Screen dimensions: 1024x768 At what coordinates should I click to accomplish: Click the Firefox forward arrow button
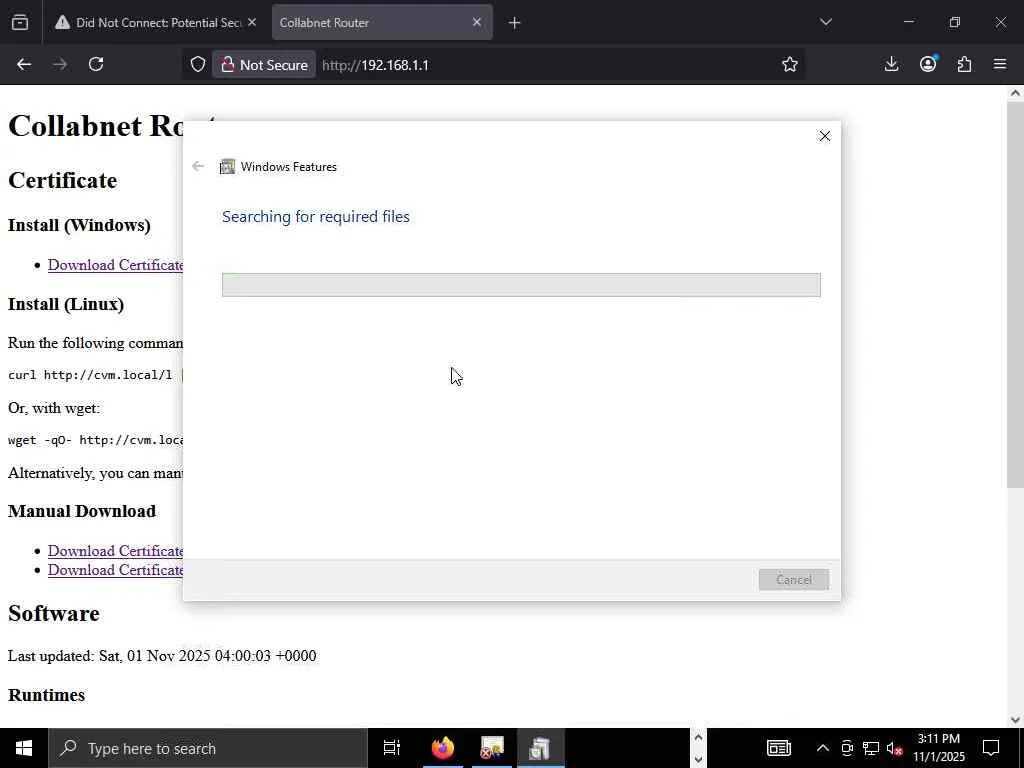(60, 64)
